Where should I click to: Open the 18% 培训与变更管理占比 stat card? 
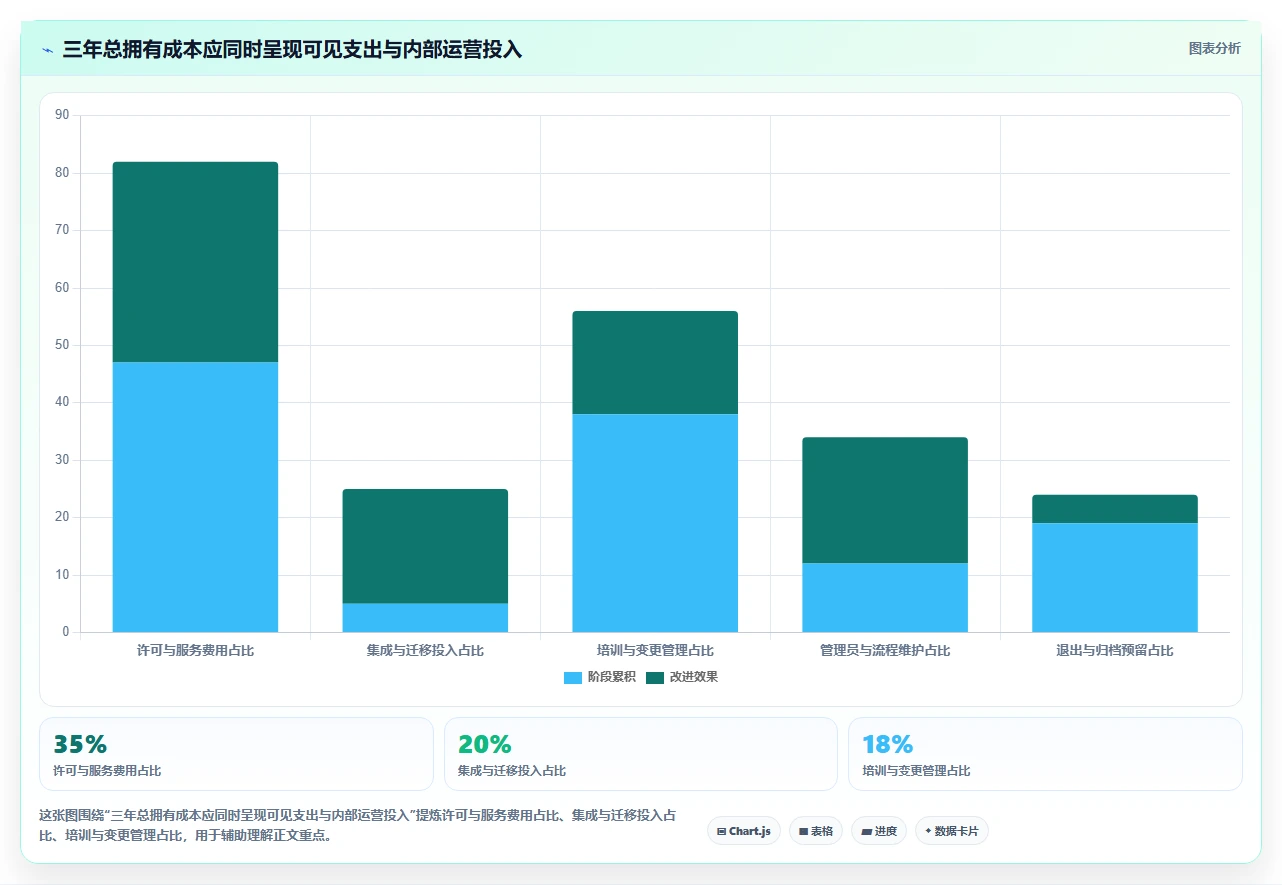(x=1045, y=754)
